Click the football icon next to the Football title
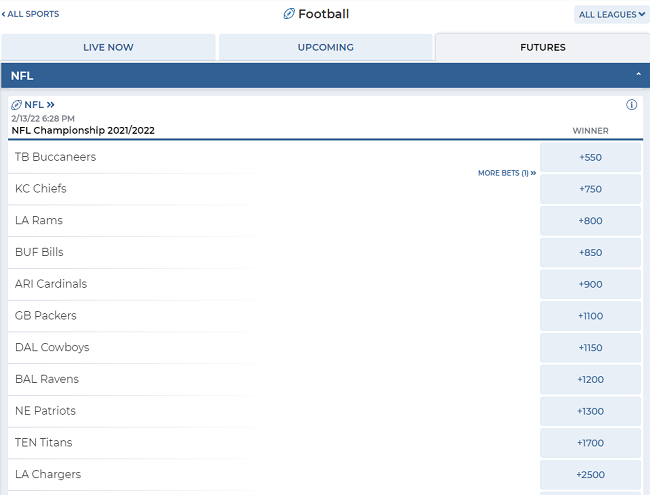The image size is (650, 495). 289,14
